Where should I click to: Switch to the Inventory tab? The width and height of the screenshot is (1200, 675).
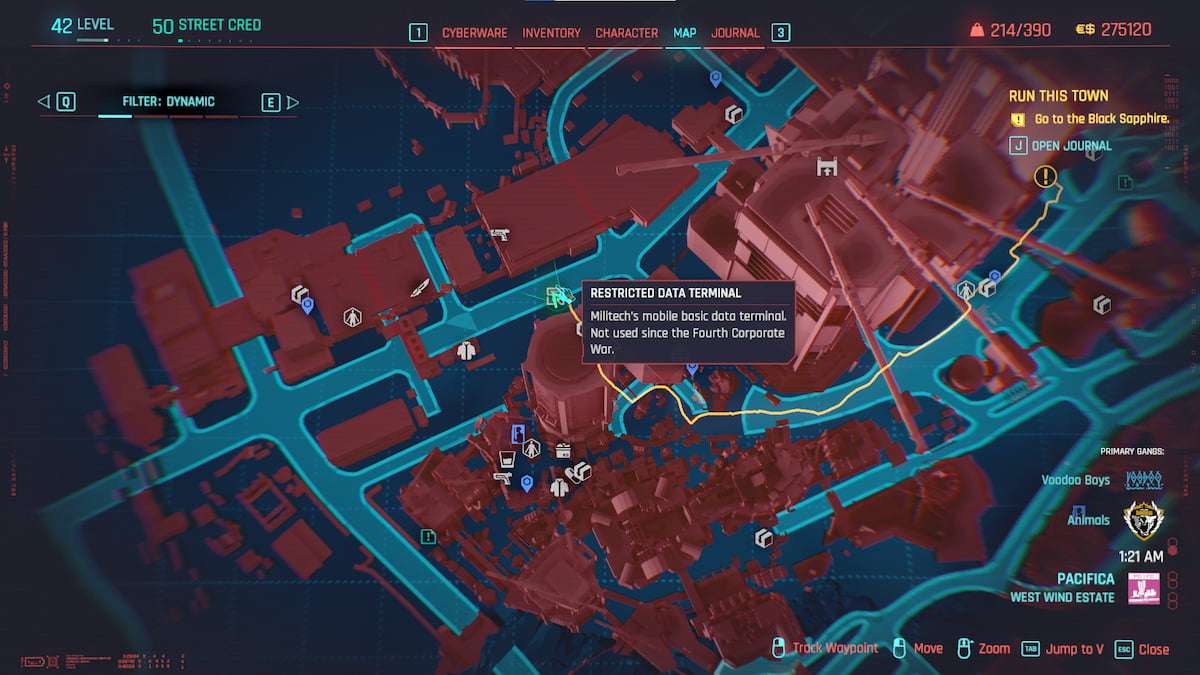(551, 32)
